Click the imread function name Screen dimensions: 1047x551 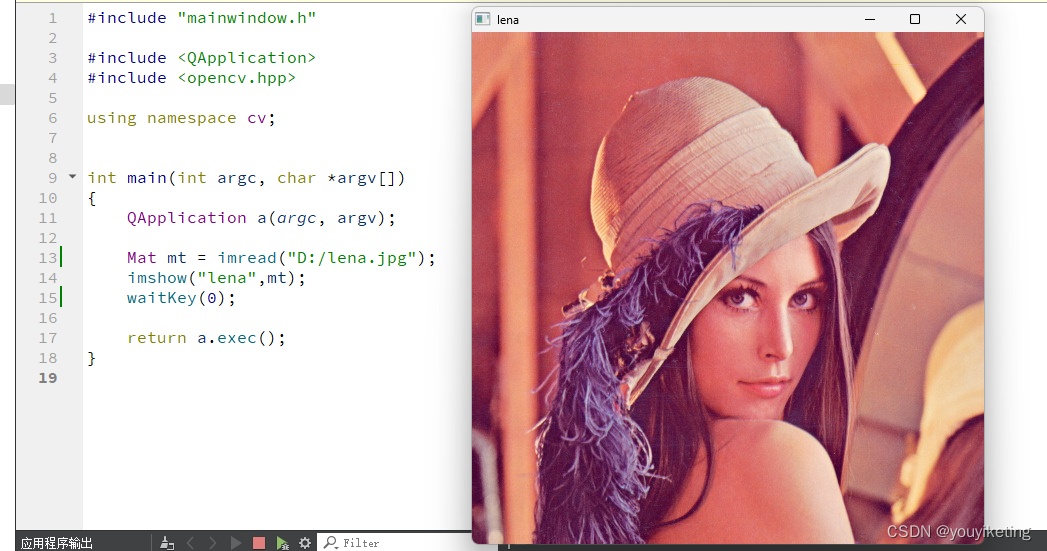[x=247, y=258]
